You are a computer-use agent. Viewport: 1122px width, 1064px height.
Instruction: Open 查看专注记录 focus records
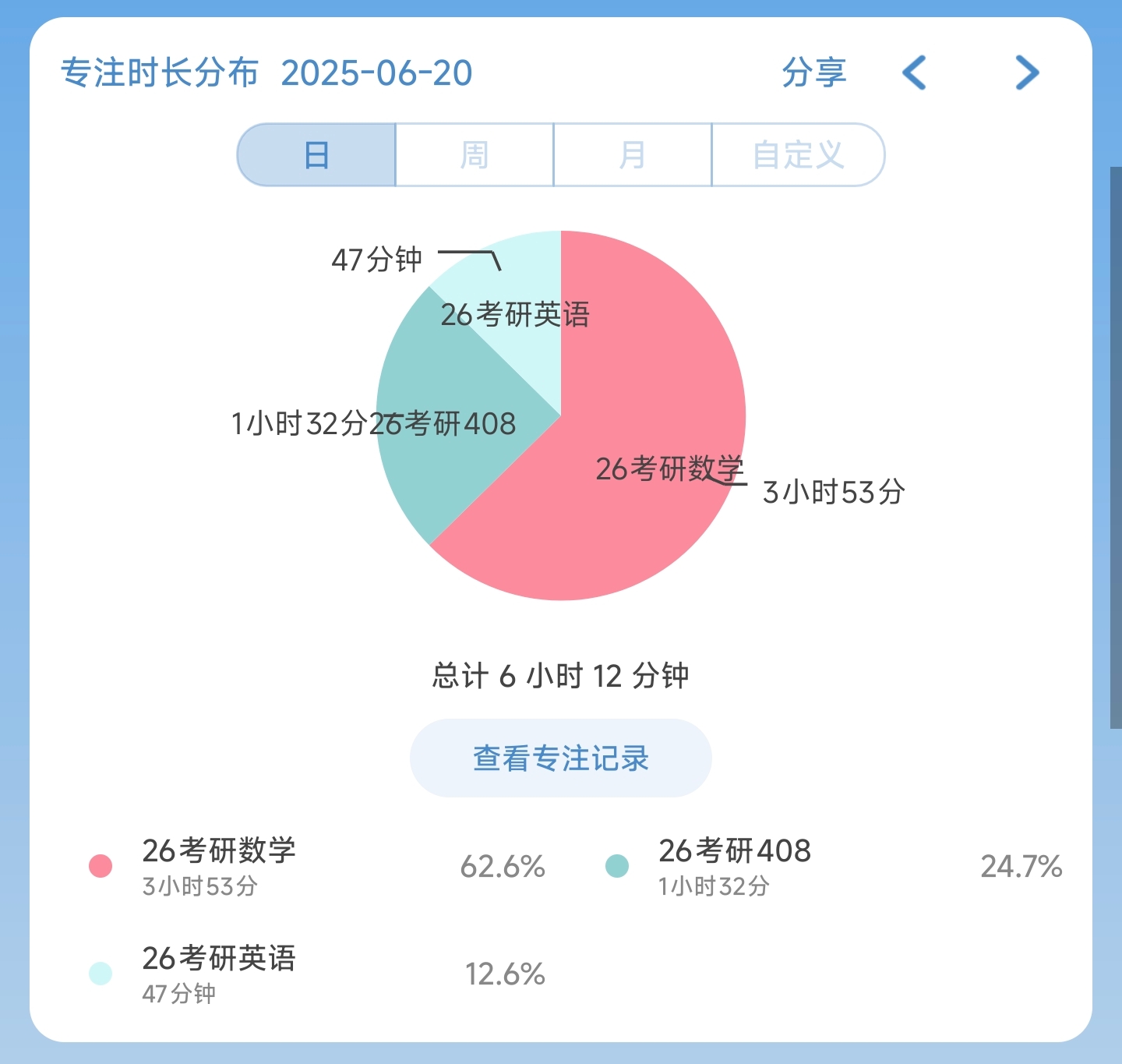[561, 758]
